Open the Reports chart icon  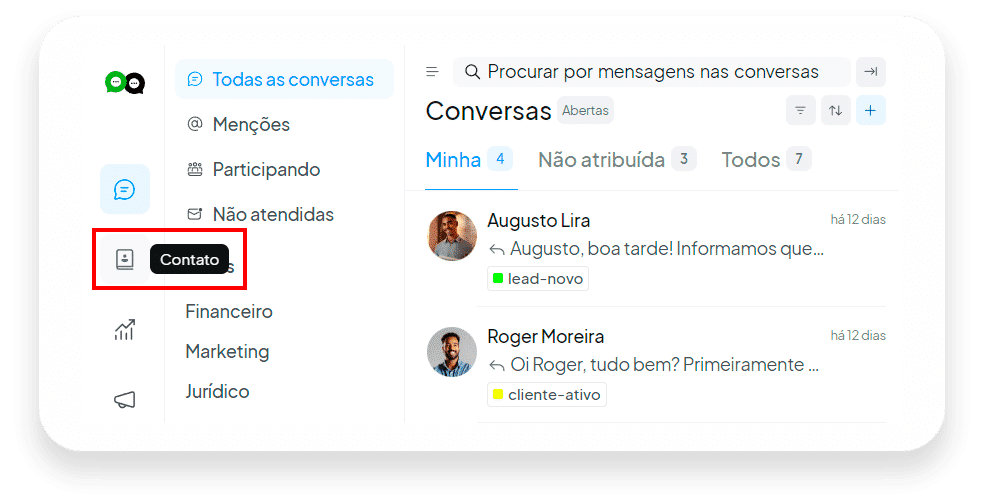pyautogui.click(x=124, y=329)
